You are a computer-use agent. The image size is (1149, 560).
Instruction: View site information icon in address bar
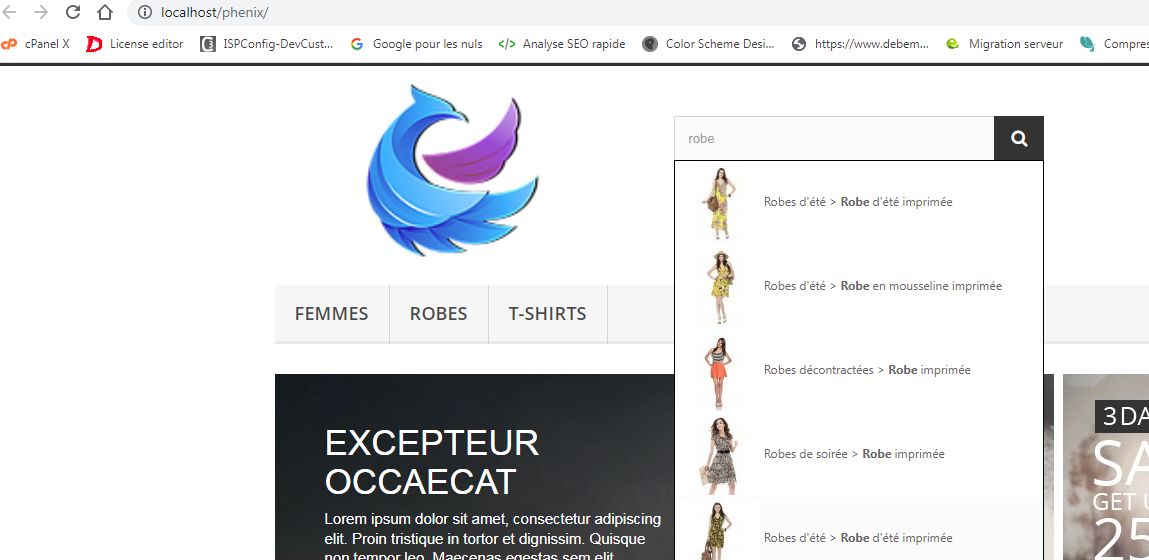click(x=145, y=12)
